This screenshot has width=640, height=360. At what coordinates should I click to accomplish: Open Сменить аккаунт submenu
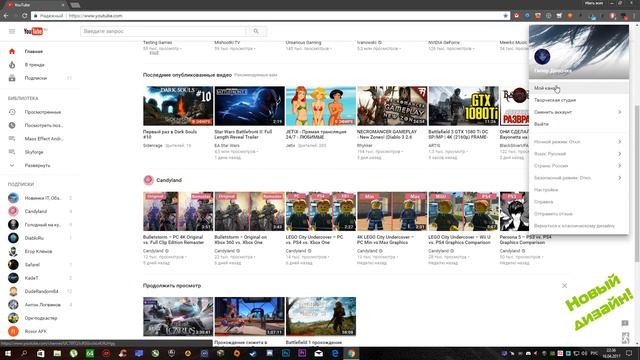coord(579,112)
